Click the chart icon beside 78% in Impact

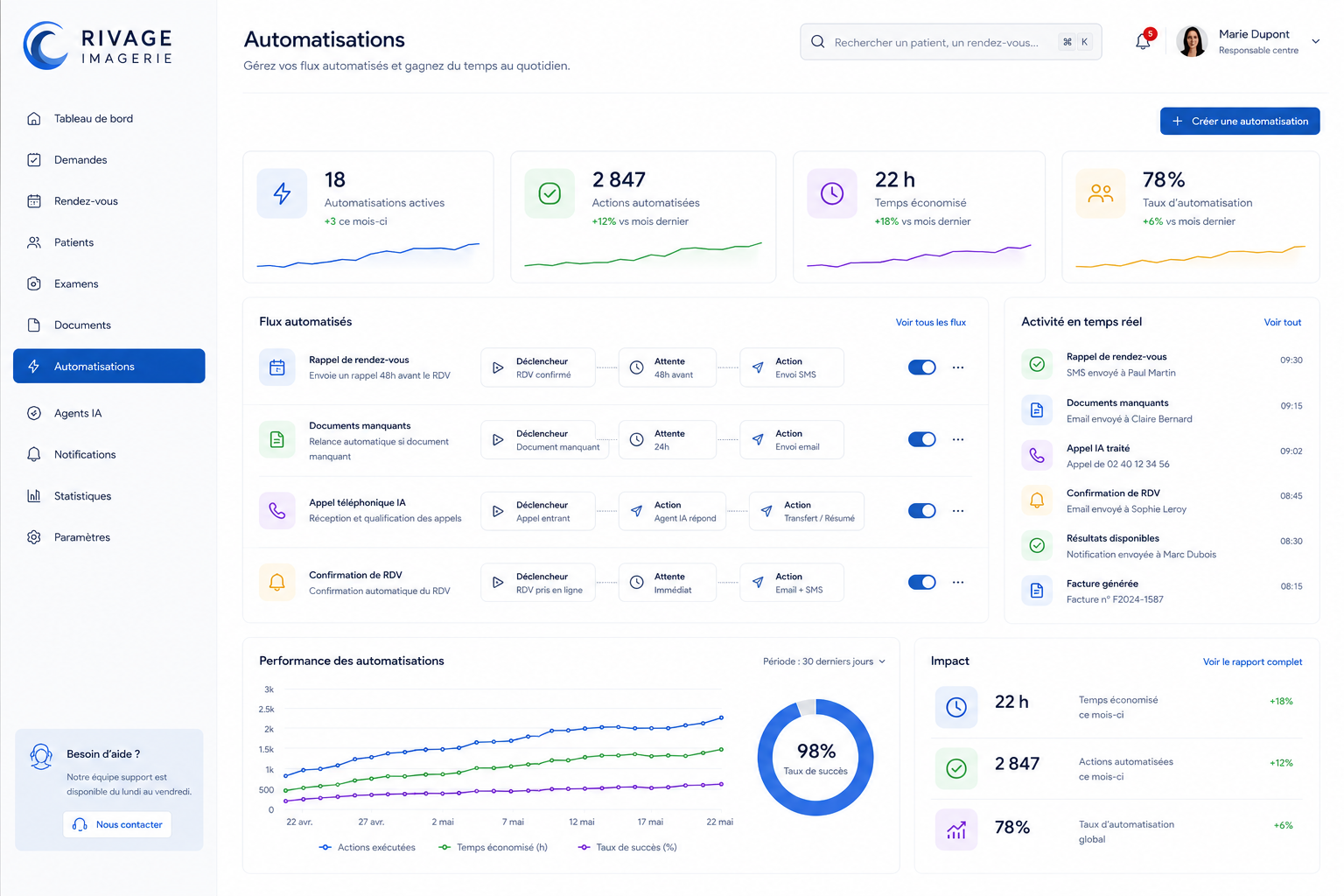[956, 829]
